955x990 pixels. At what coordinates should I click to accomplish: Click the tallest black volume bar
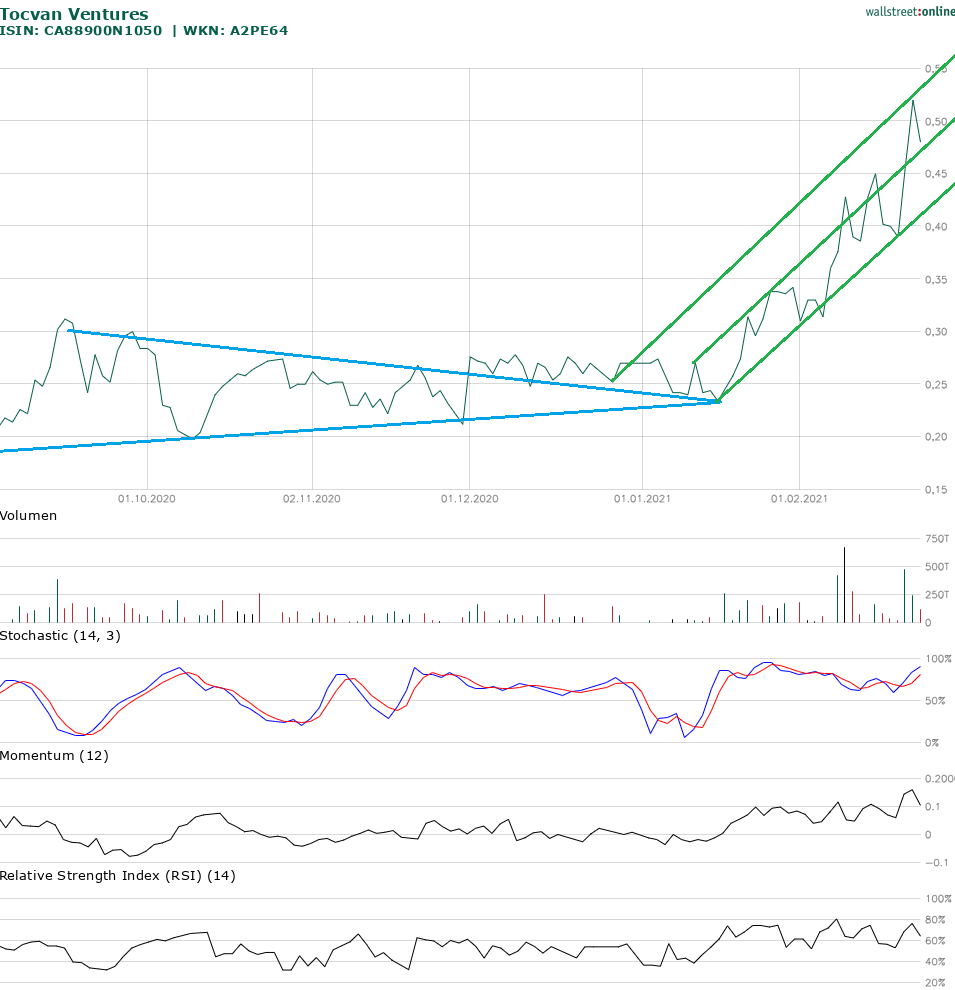845,585
